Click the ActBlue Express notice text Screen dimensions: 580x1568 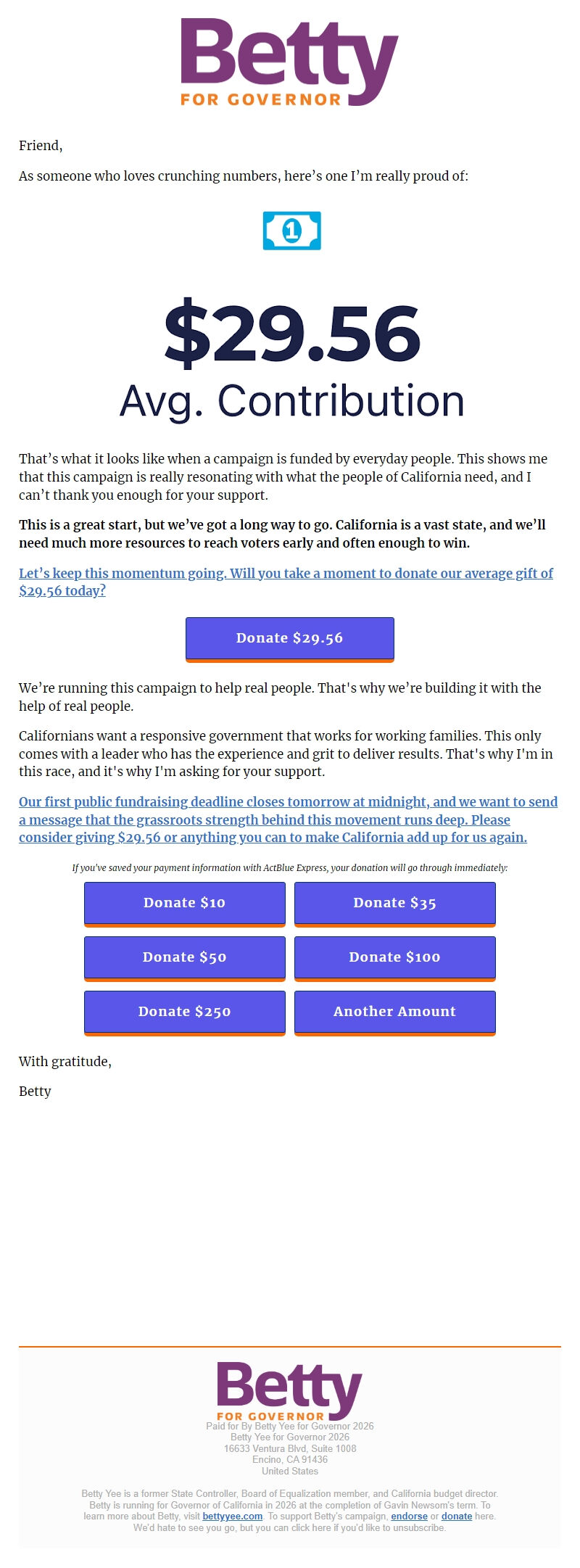290,867
